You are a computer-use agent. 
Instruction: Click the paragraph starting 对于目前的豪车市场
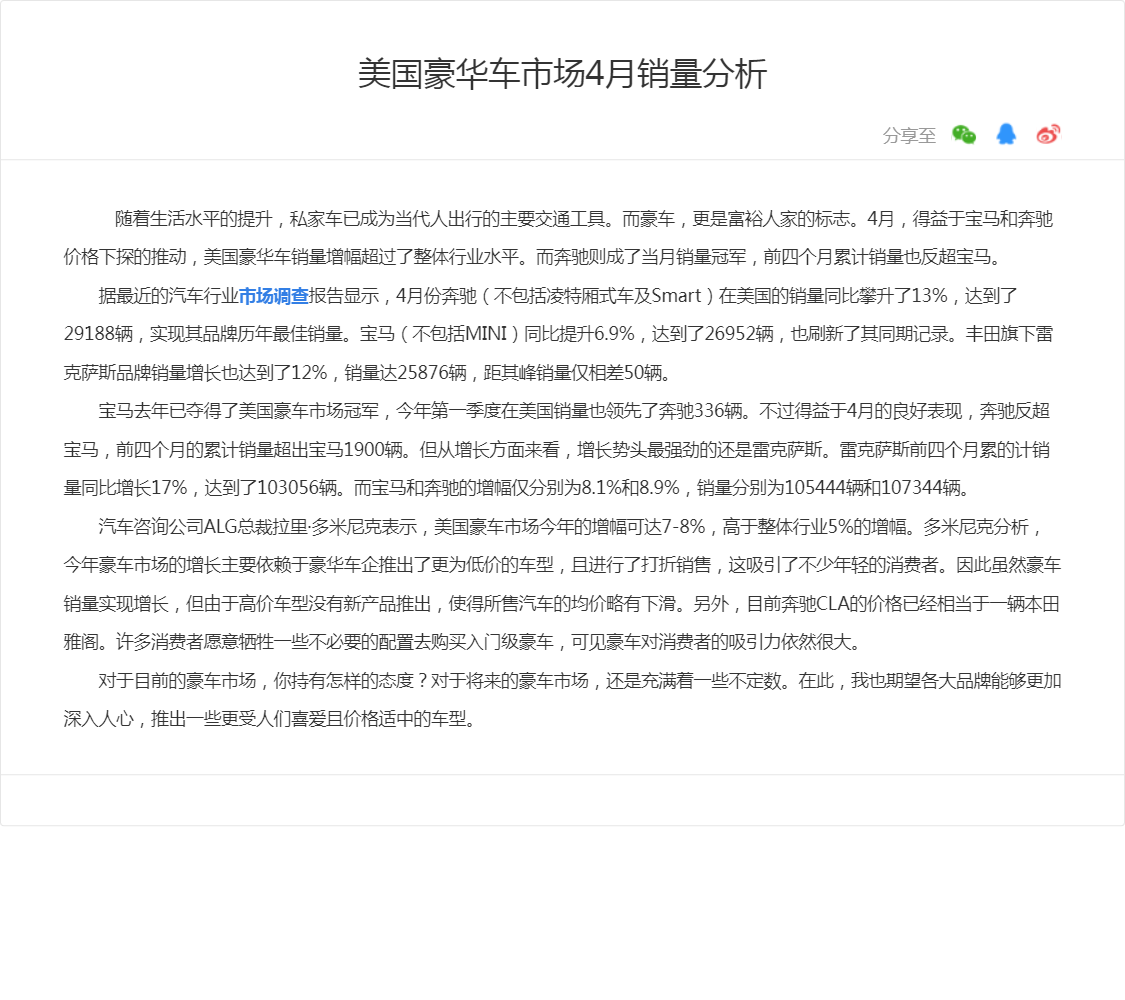point(562,699)
